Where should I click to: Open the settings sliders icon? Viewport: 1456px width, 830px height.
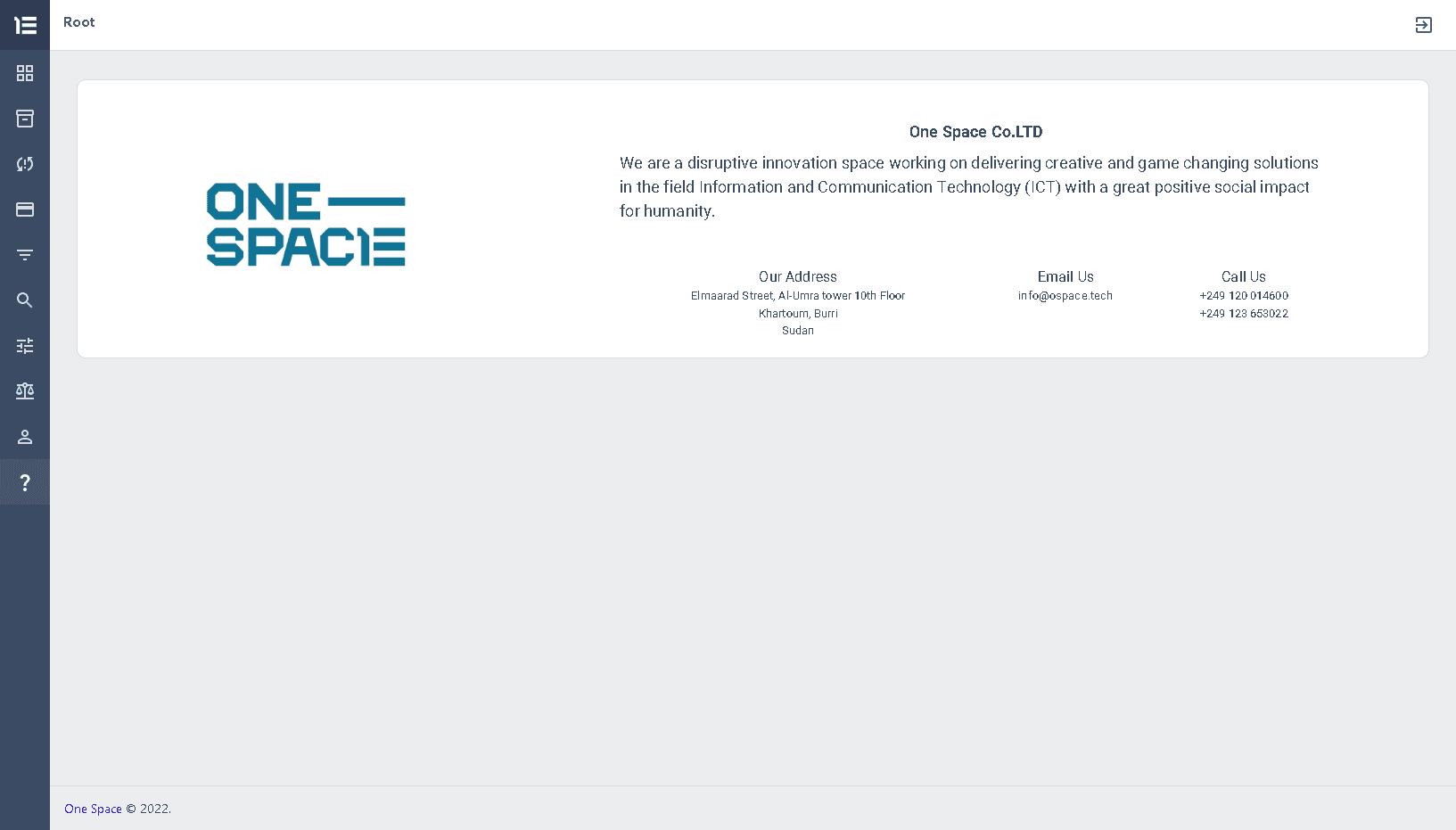[24, 346]
